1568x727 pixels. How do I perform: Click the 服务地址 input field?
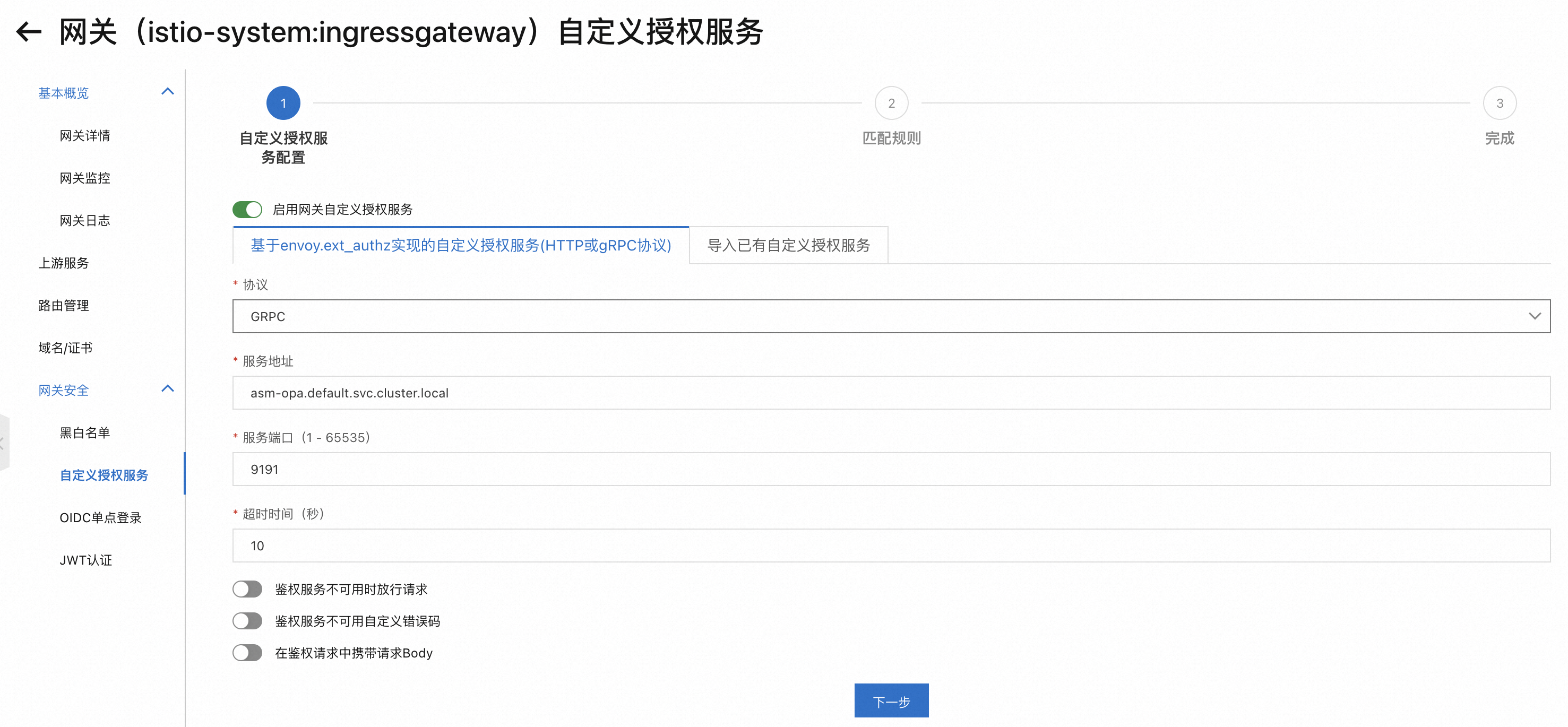coord(891,393)
